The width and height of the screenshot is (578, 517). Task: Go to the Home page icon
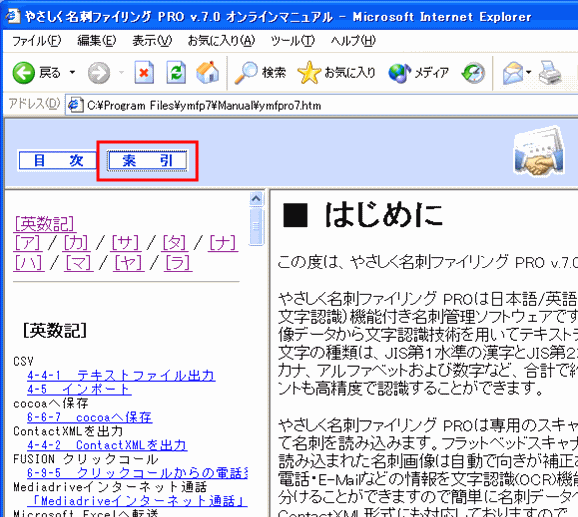coord(208,72)
